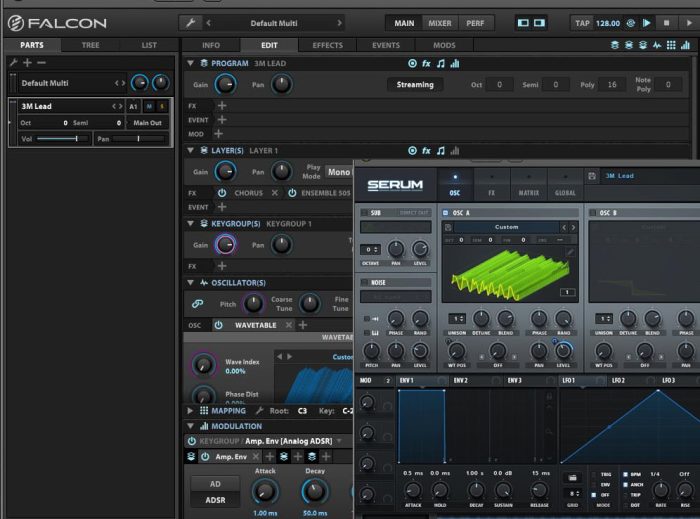
Task: Toggle the Keygroup Amp. Env modulation power
Action: click(192, 441)
